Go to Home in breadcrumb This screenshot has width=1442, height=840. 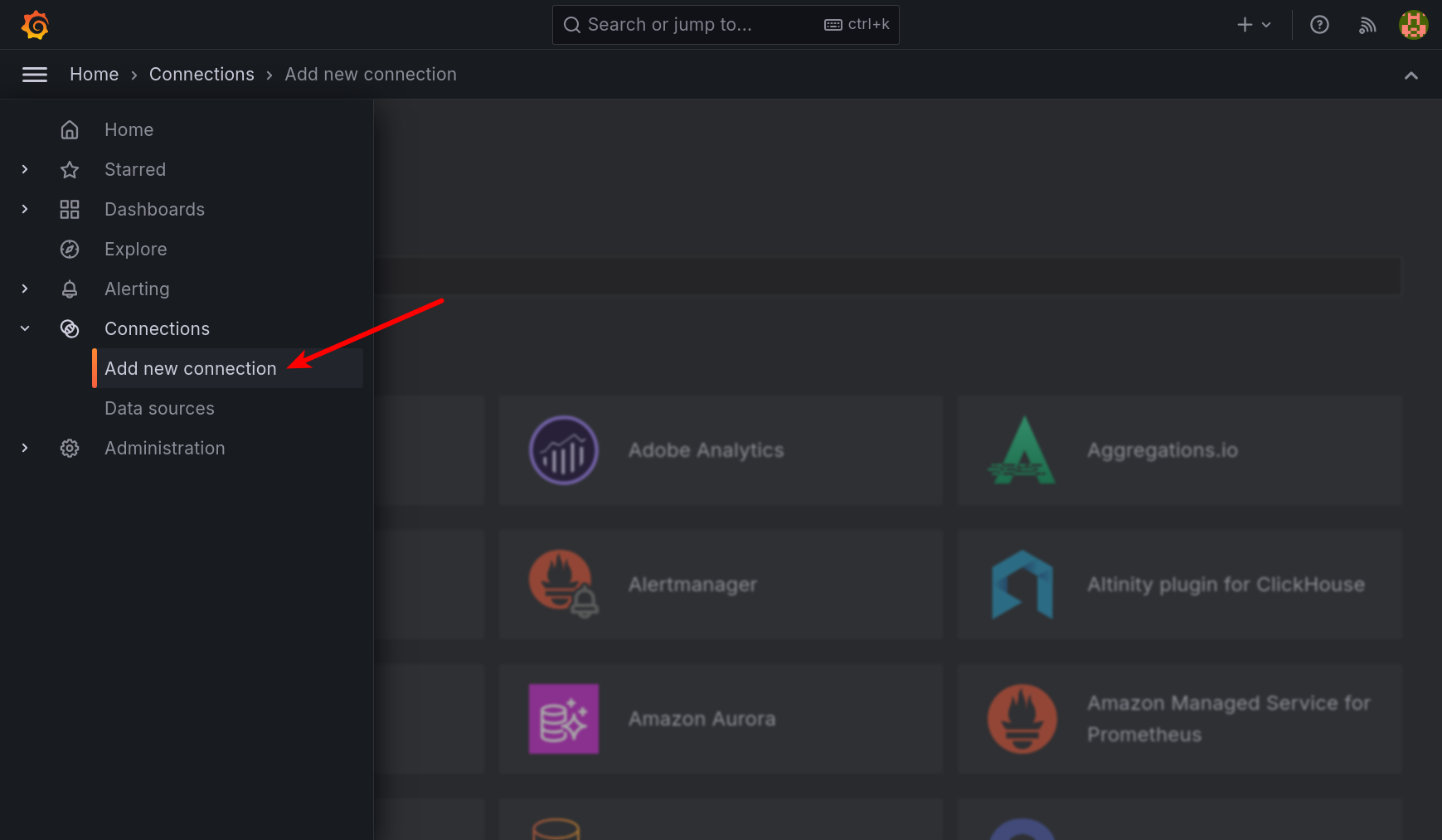(95, 75)
